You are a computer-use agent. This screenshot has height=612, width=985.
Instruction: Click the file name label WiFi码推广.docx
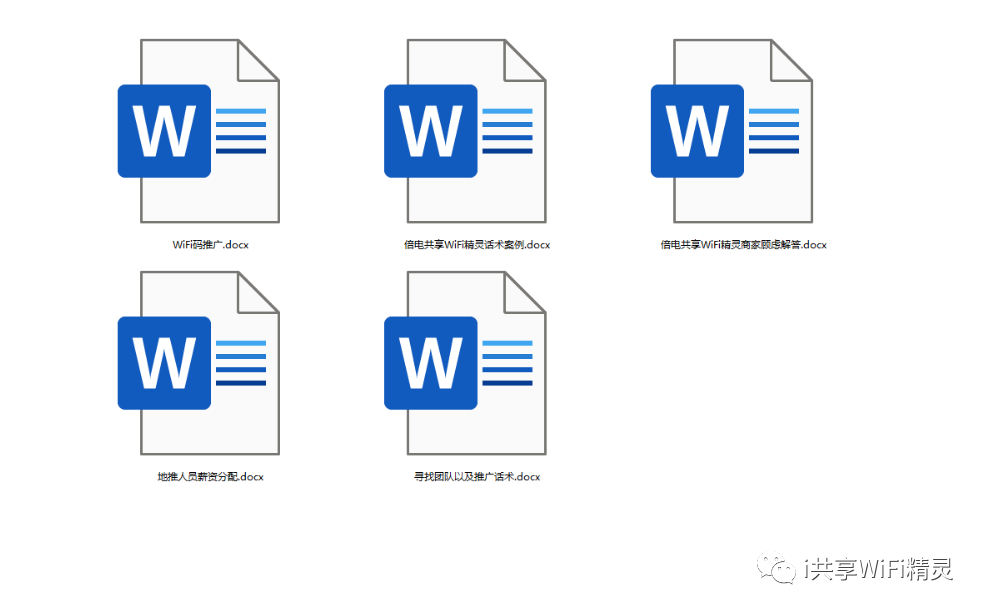point(210,244)
